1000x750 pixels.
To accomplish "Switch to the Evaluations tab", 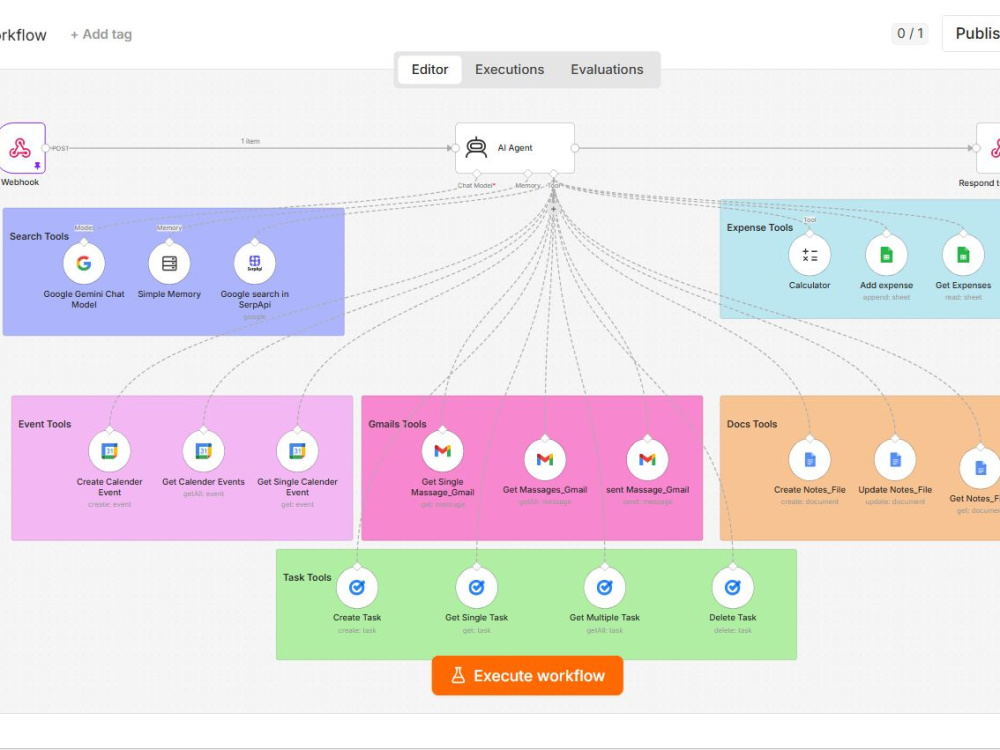I will [x=607, y=70].
